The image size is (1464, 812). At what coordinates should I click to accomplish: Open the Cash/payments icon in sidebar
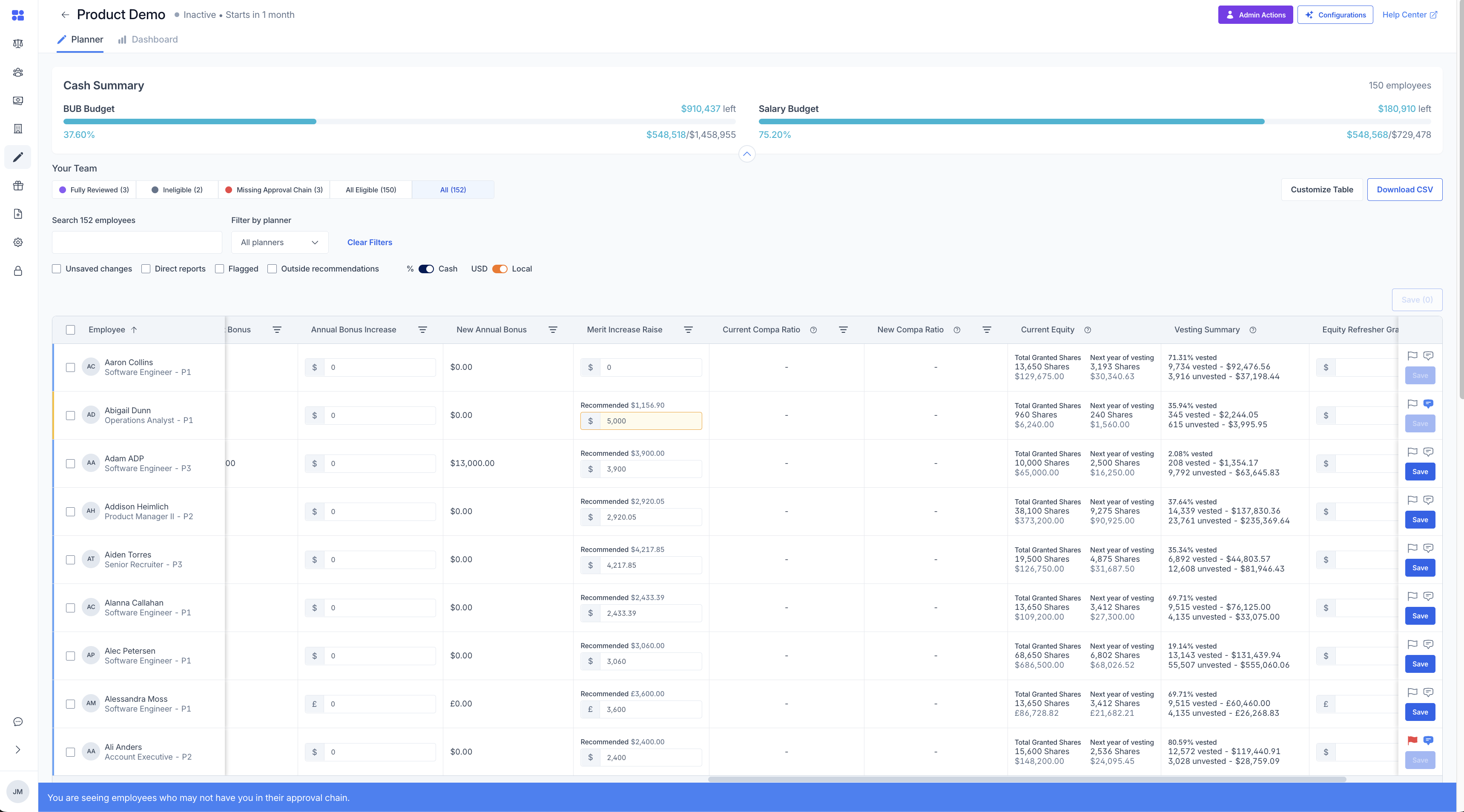(17, 100)
